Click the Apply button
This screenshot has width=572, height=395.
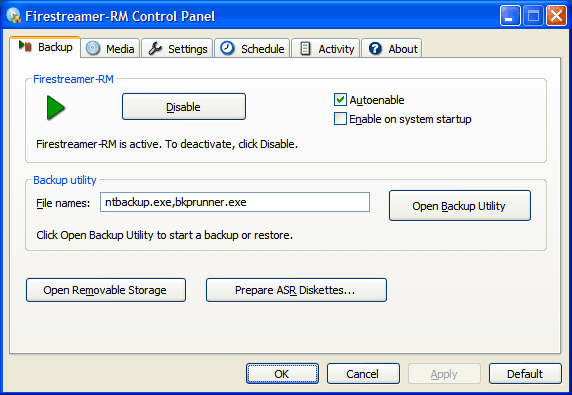[x=444, y=373]
